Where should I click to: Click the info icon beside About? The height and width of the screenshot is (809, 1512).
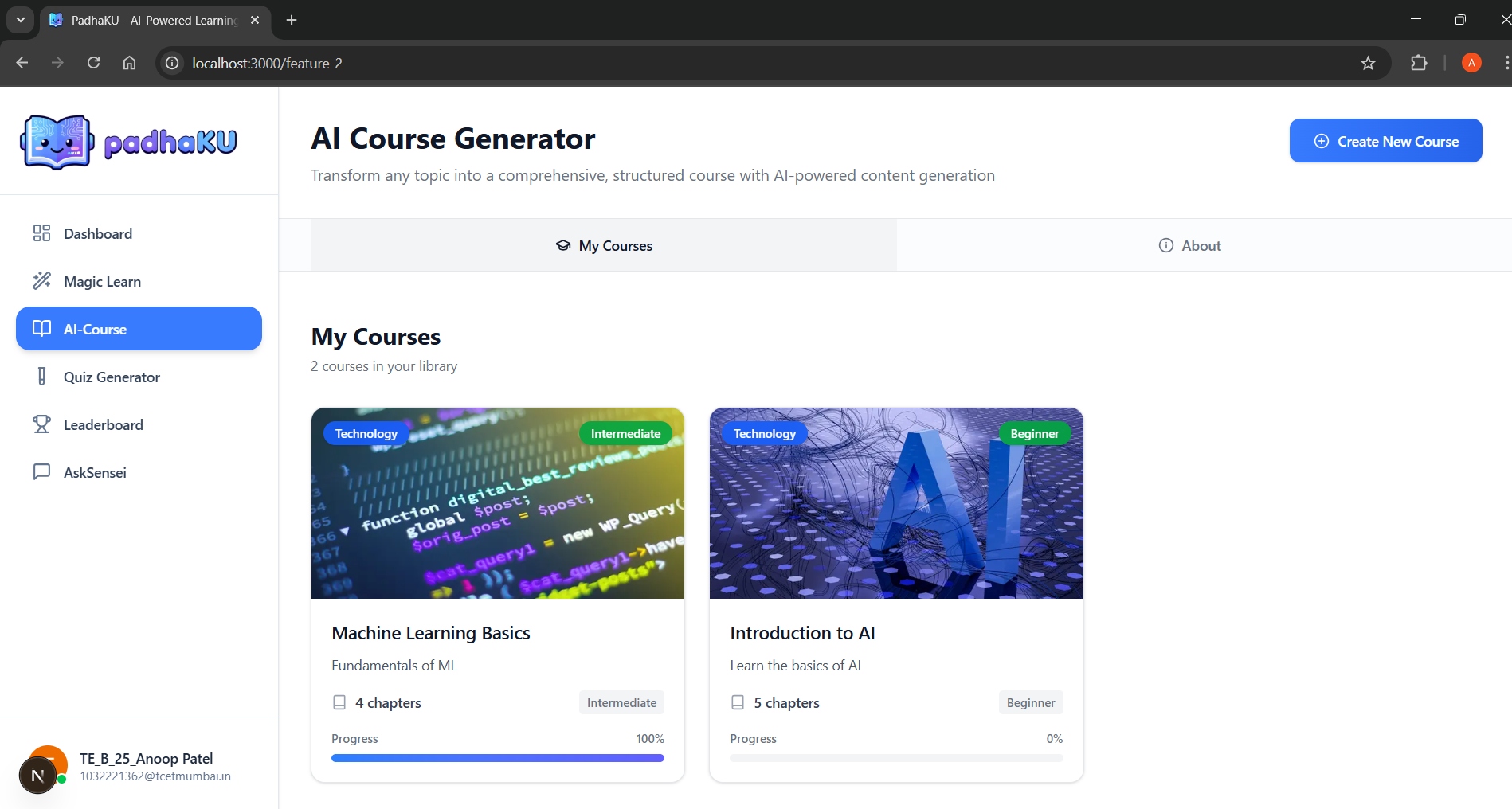1165,245
